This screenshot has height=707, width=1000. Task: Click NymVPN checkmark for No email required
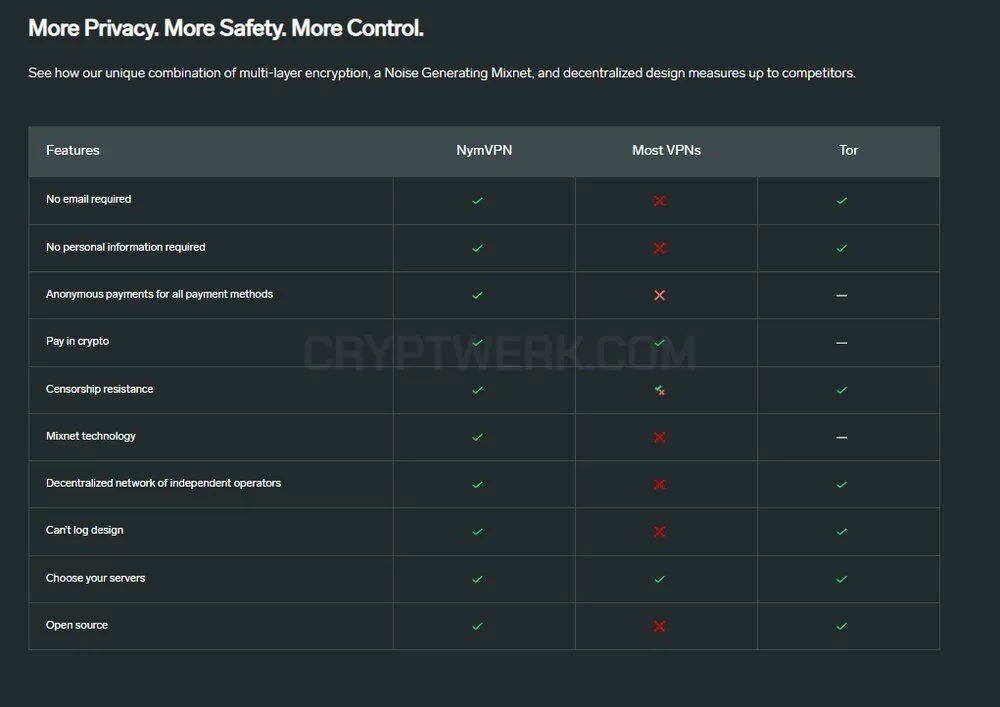point(477,201)
